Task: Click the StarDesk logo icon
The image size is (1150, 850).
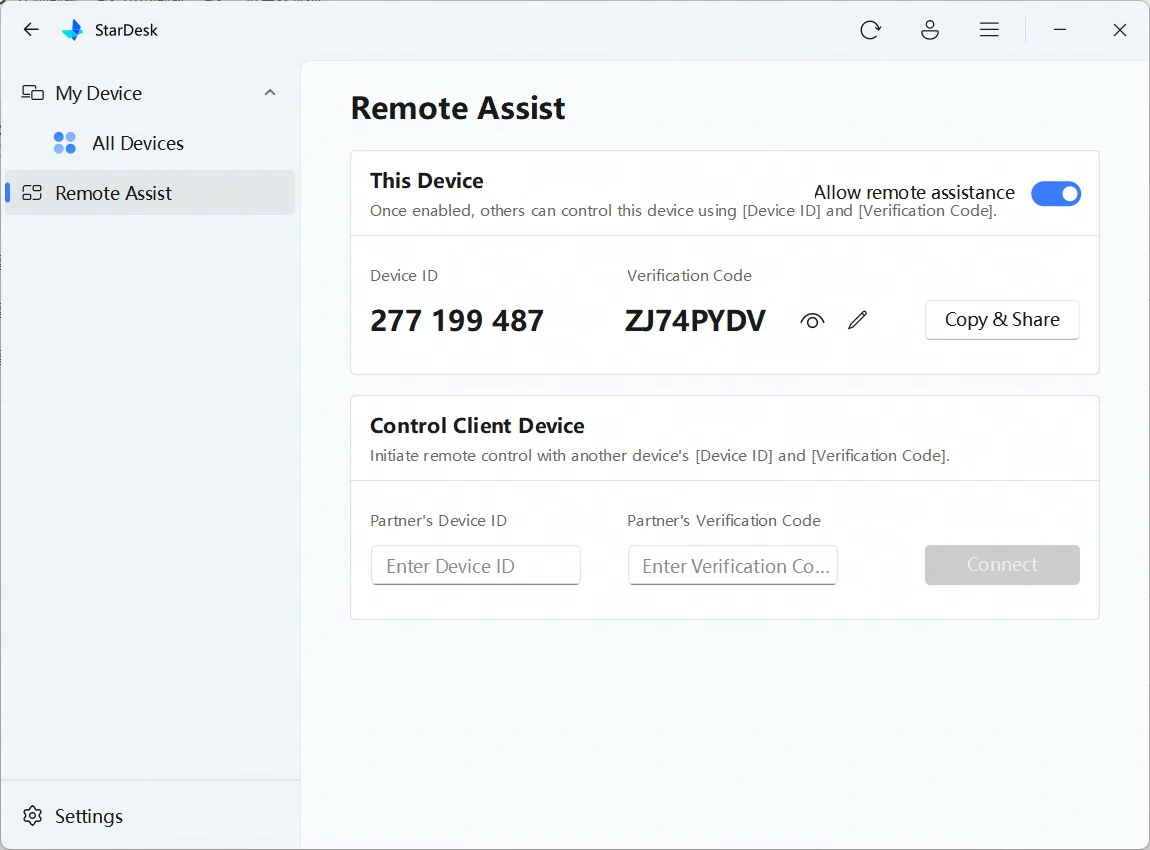Action: 73,30
